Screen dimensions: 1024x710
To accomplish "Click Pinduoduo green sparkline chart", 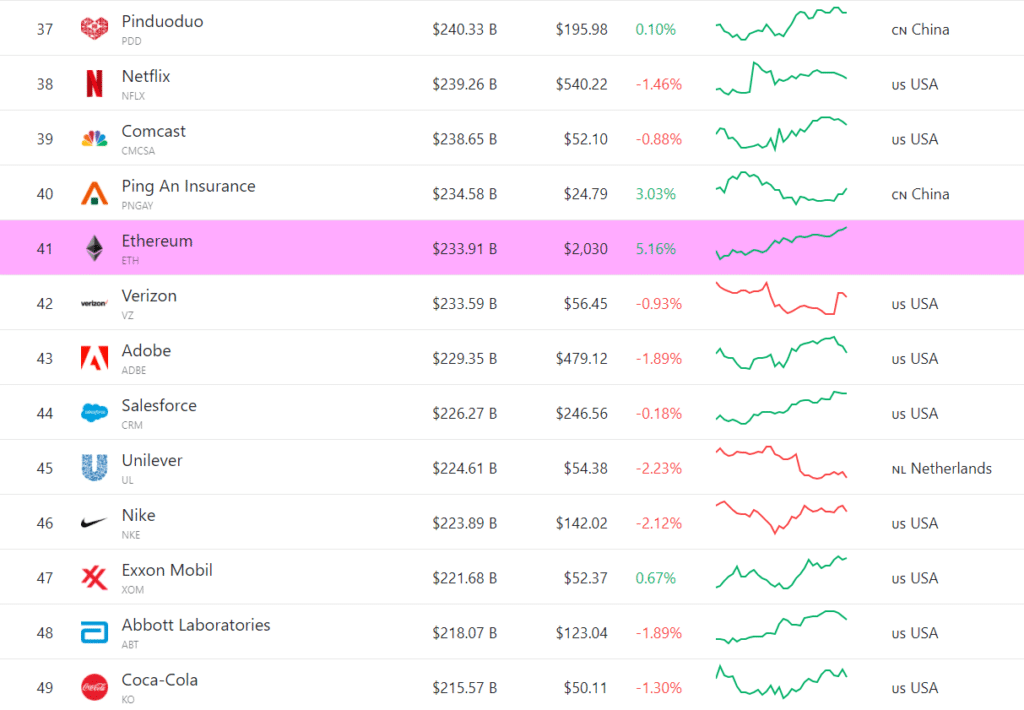I will pyautogui.click(x=781, y=24).
